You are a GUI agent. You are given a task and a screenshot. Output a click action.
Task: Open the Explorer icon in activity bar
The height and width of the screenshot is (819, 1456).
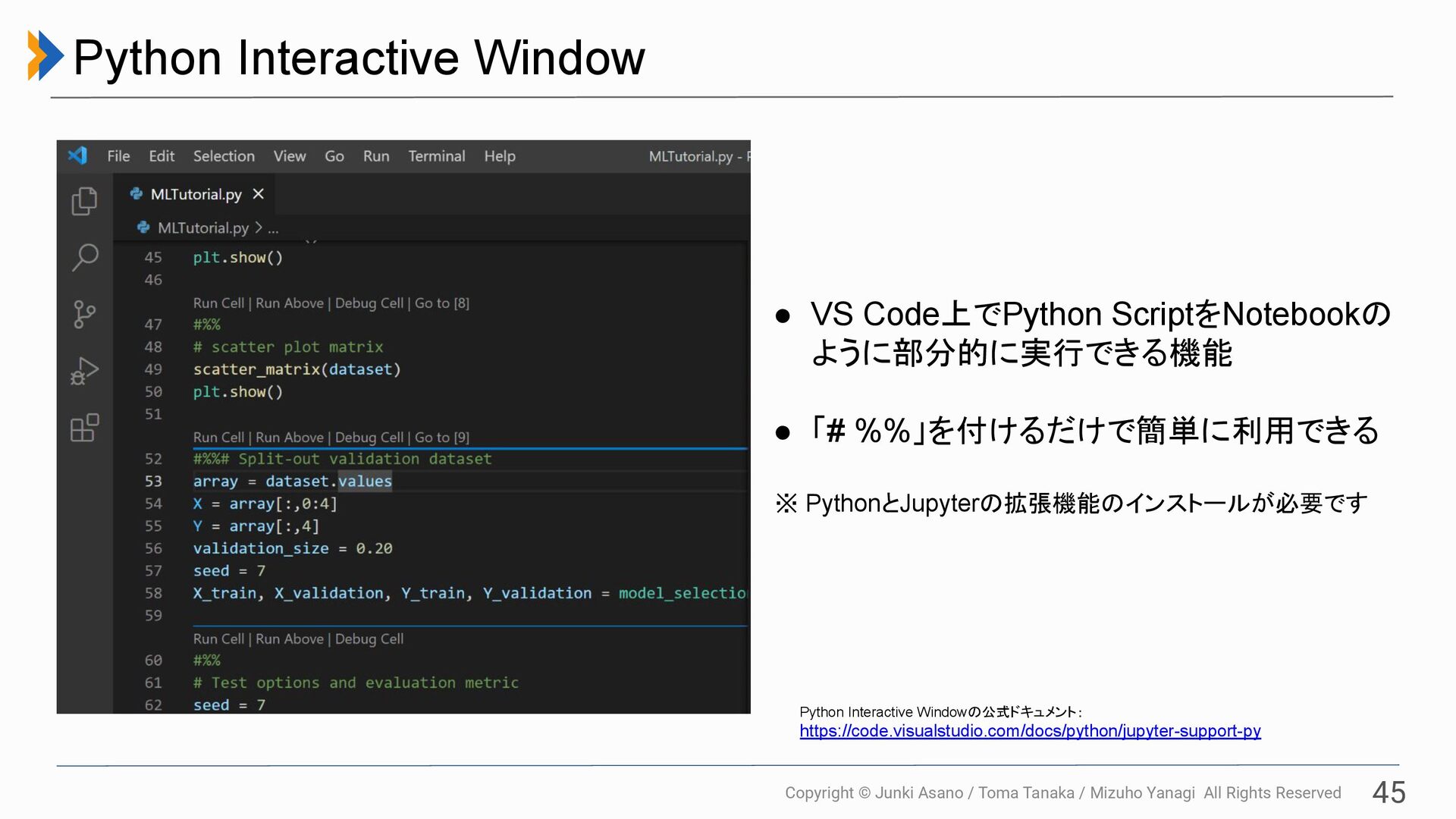tap(84, 201)
